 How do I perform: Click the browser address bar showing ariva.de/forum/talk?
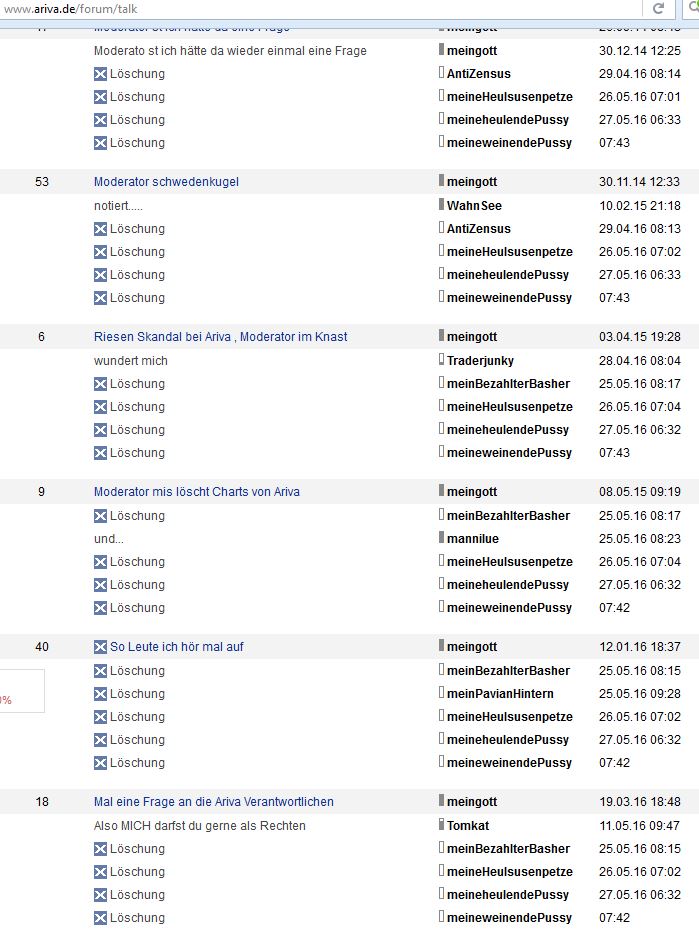point(300,9)
